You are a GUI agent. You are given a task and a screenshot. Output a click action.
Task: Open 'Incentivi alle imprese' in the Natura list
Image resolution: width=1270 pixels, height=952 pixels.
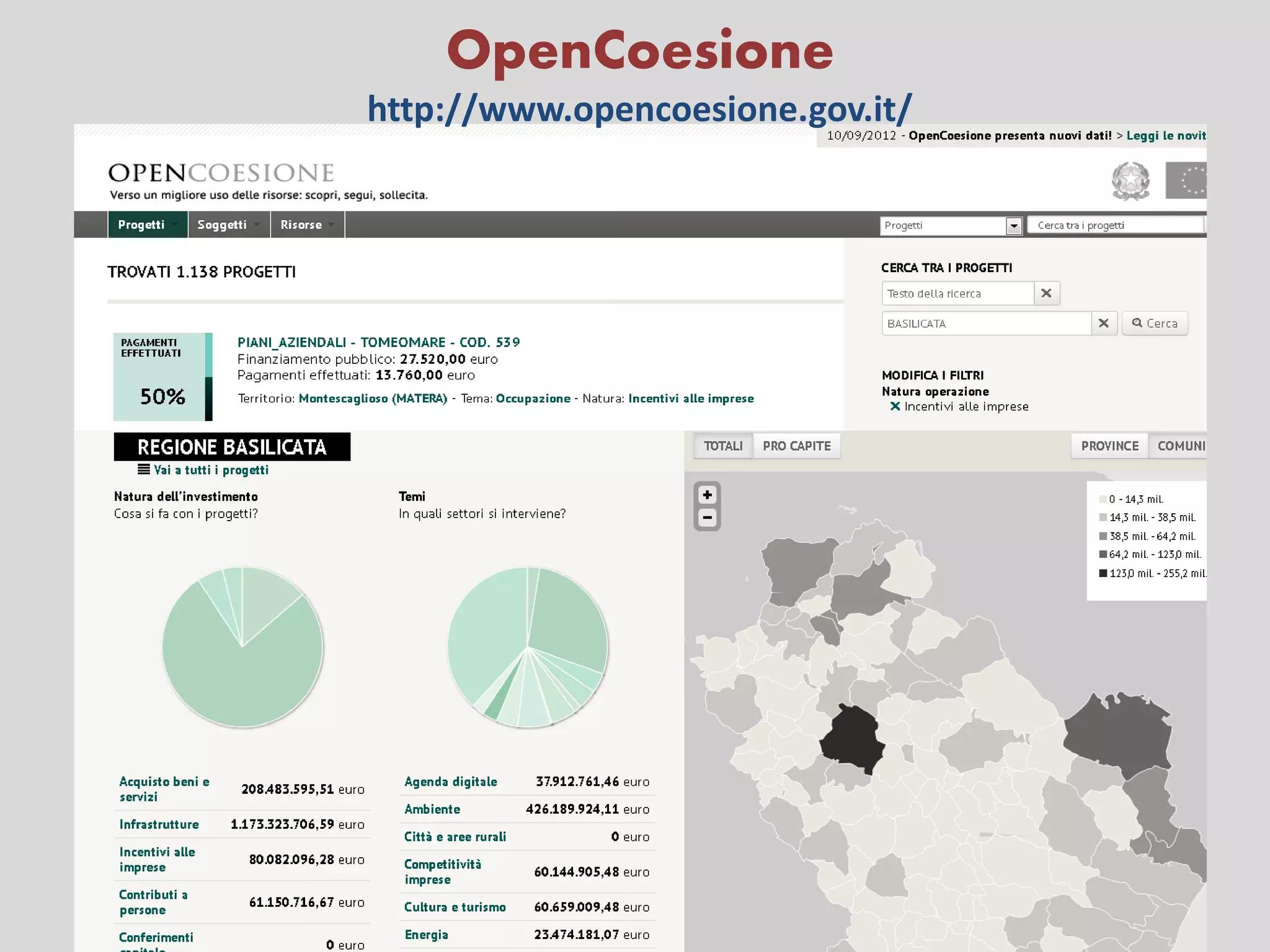[157, 860]
